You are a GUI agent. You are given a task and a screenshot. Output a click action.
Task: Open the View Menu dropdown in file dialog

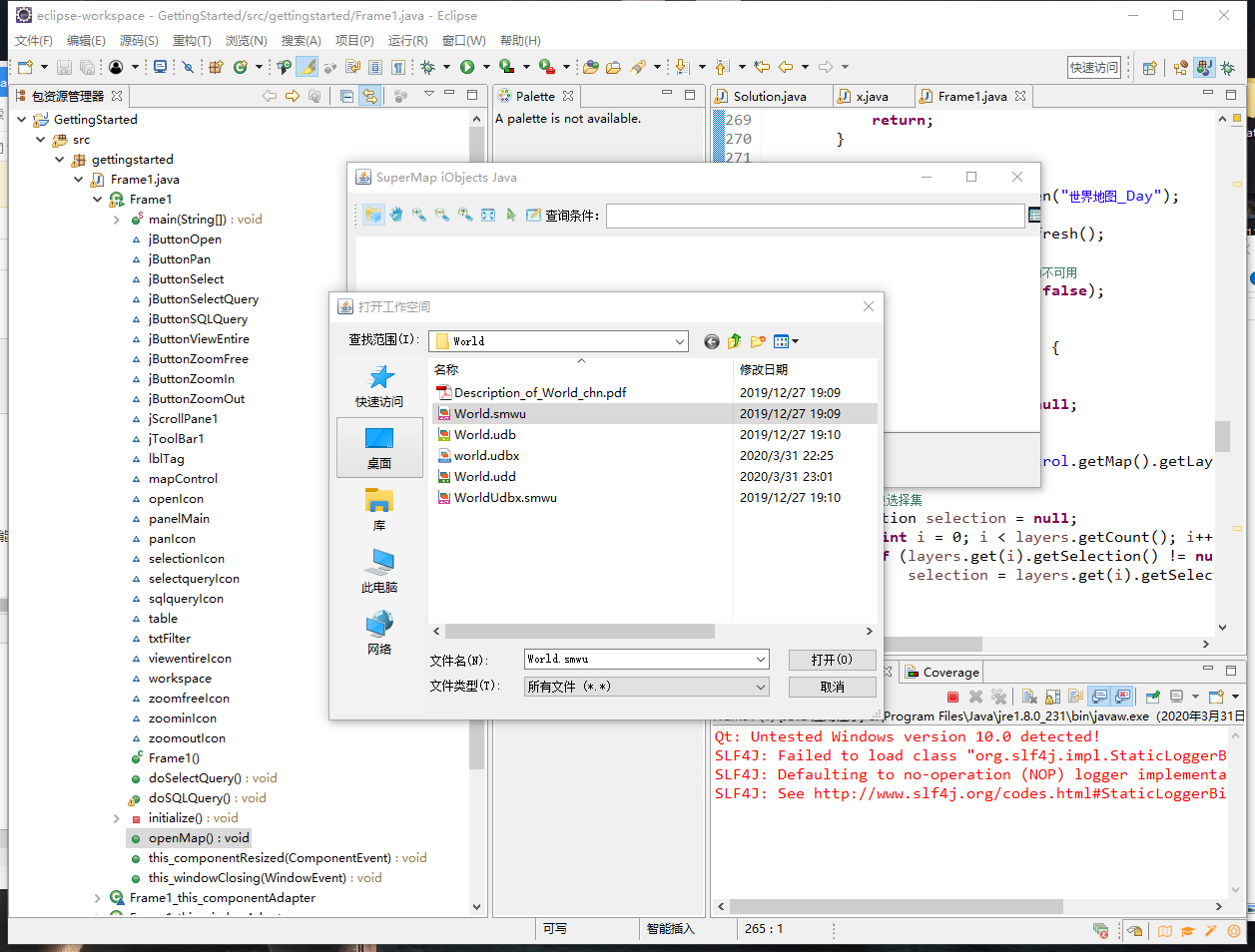(787, 341)
